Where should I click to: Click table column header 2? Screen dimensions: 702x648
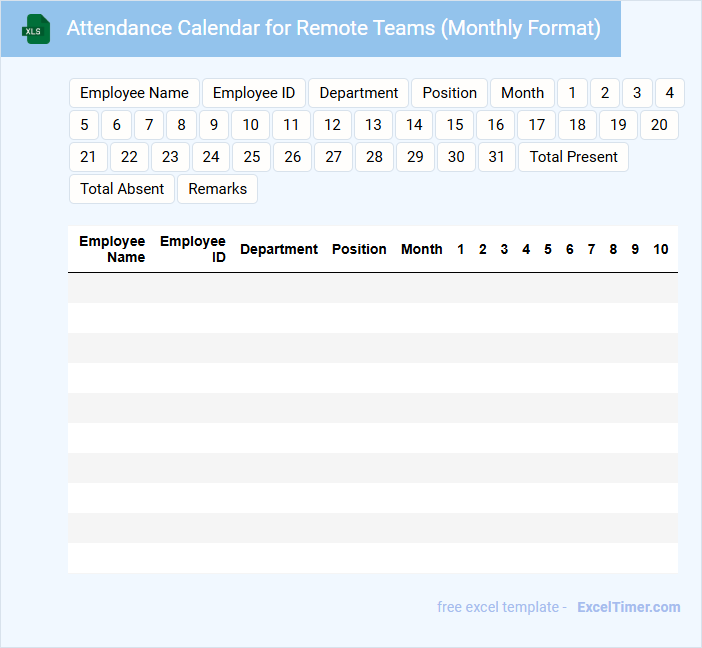click(483, 249)
